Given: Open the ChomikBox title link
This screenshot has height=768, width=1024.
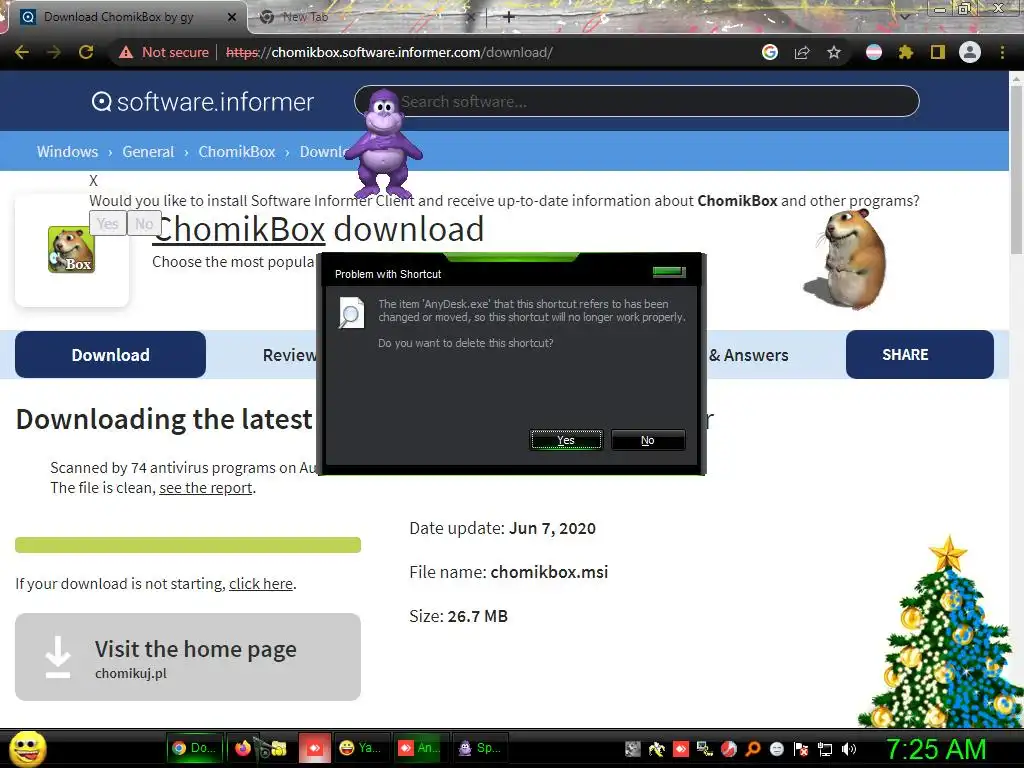Looking at the screenshot, I should (x=239, y=229).
